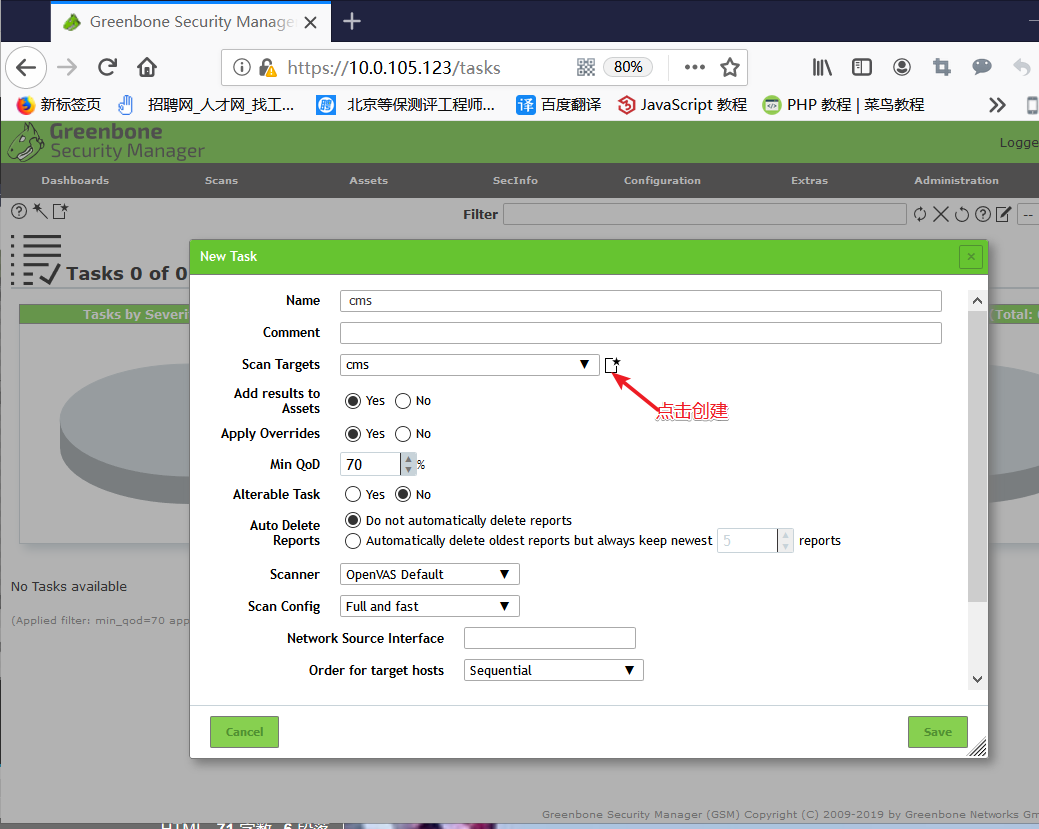Click the dialog scrollbar down arrow

tap(977, 679)
